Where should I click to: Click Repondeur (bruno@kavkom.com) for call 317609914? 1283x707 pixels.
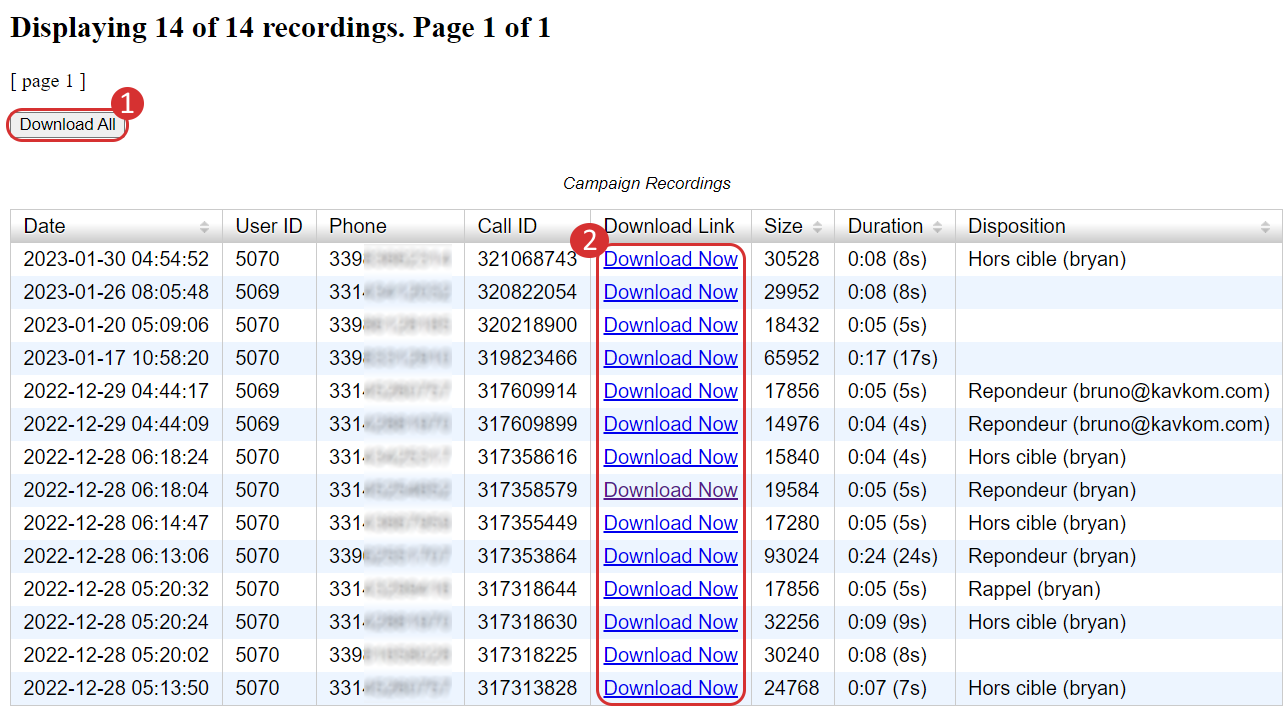pos(1119,391)
